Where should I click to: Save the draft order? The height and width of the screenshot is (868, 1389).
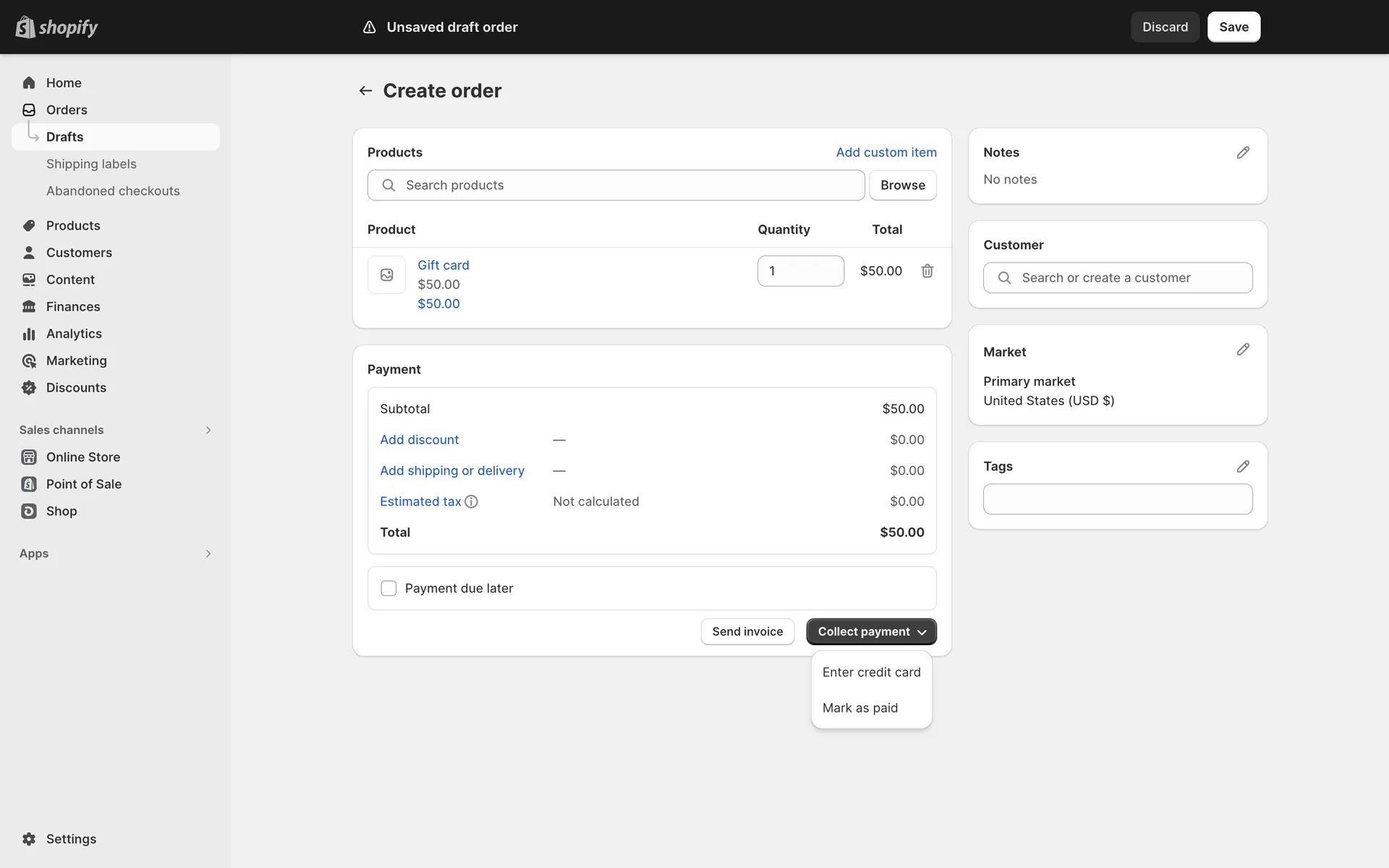[1233, 27]
